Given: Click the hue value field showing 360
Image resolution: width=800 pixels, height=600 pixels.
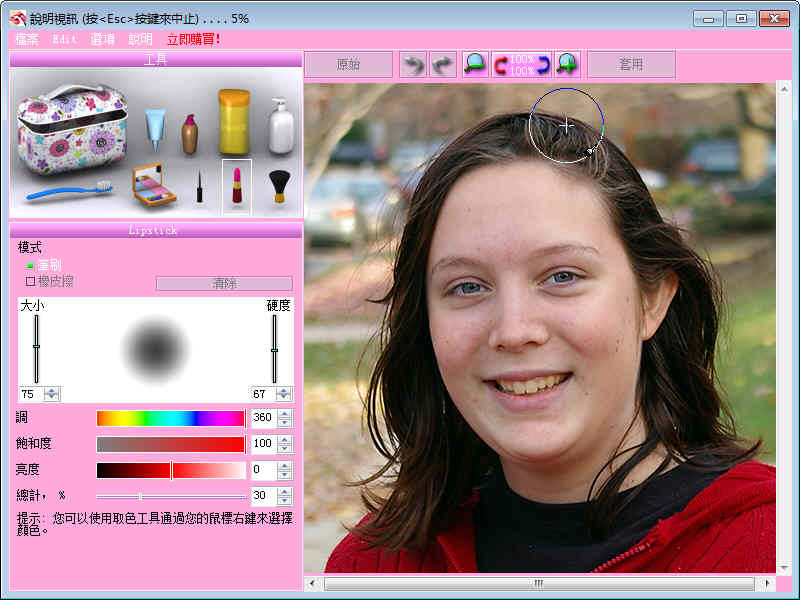Looking at the screenshot, I should 264,418.
